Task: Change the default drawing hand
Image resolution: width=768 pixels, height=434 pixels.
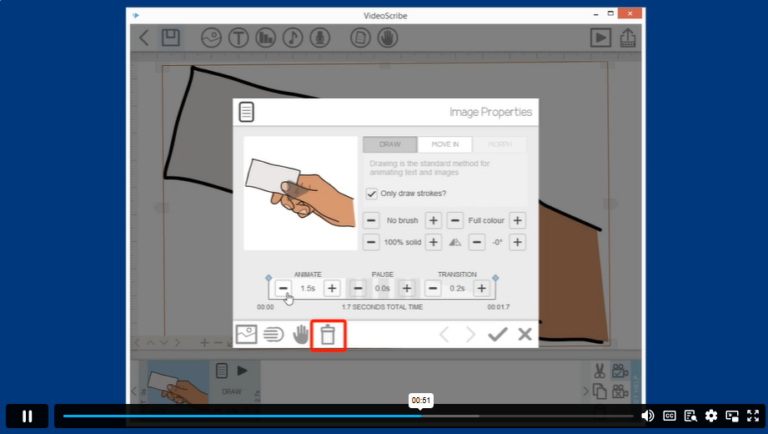Action: pyautogui.click(x=387, y=38)
